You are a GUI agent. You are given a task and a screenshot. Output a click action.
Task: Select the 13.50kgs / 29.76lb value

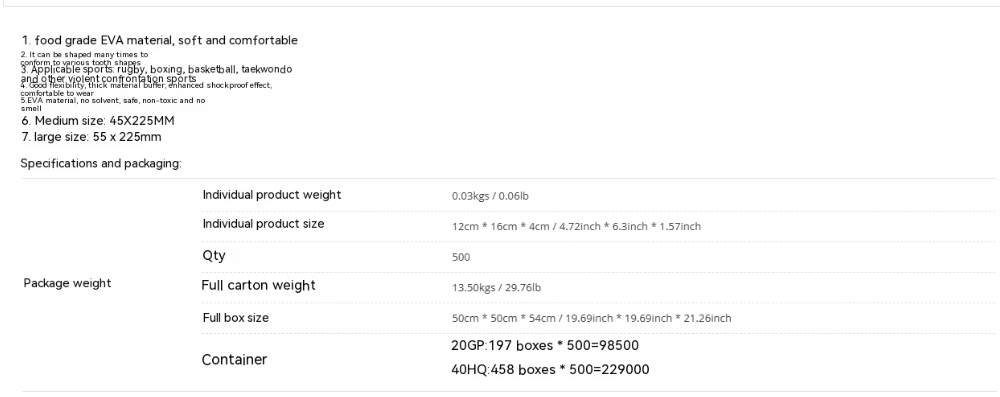pyautogui.click(x=496, y=287)
